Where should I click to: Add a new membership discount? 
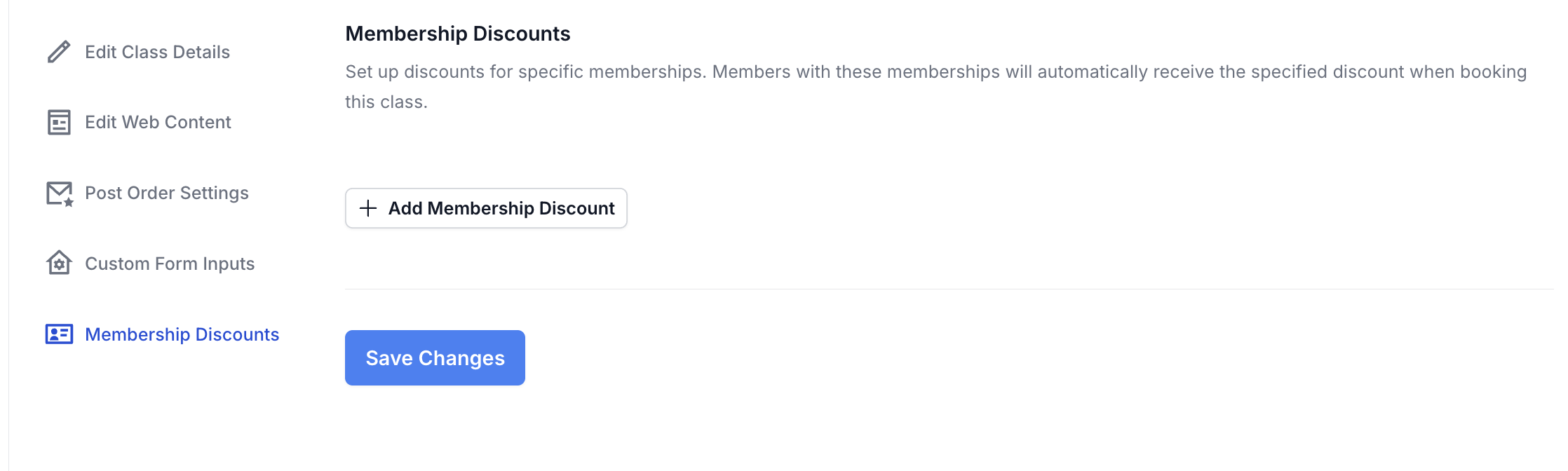coord(486,208)
